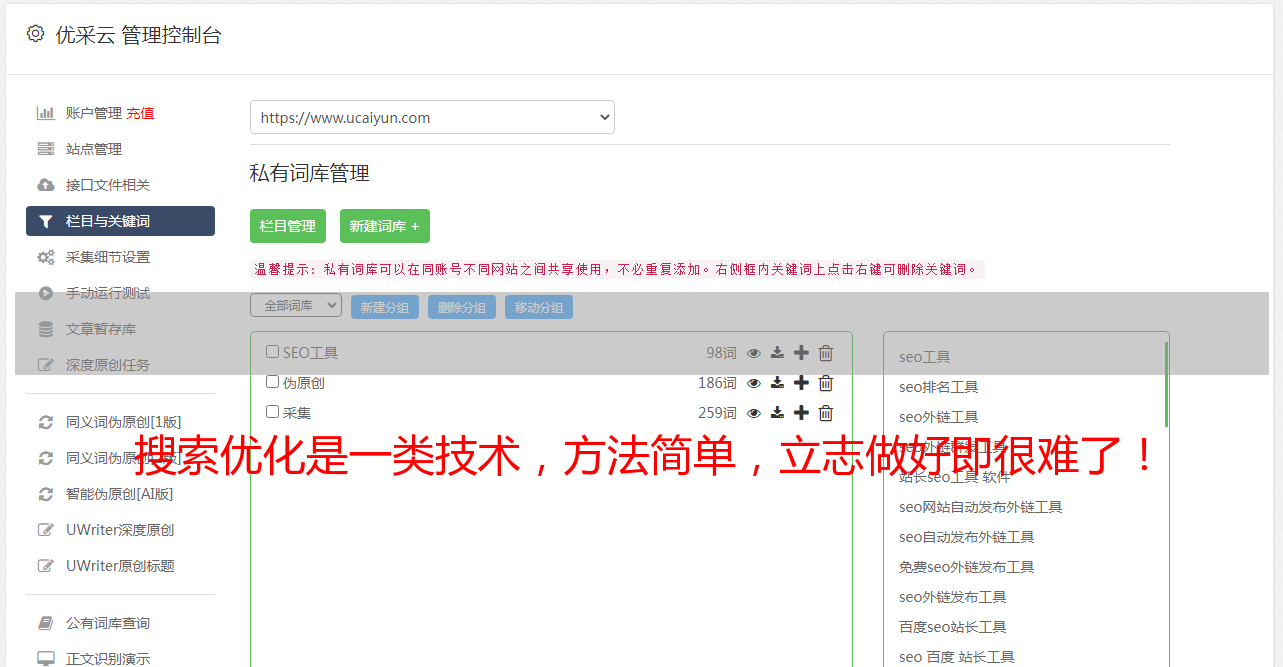
Task: Click the edit icon of UWriter深度原创
Action: (x=46, y=530)
